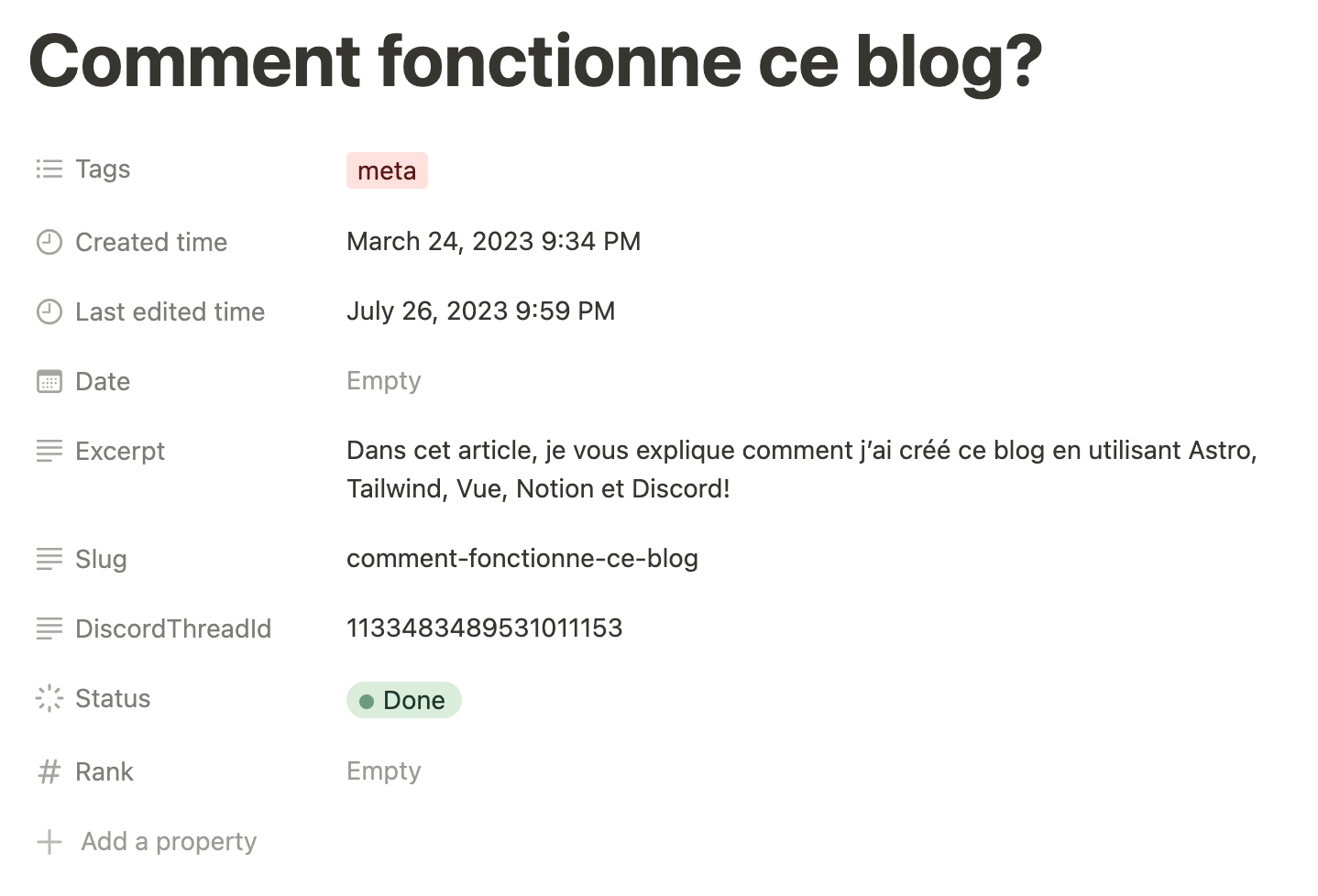Click the Tags list icon
Viewport: 1318px width, 896px height.
tap(49, 169)
